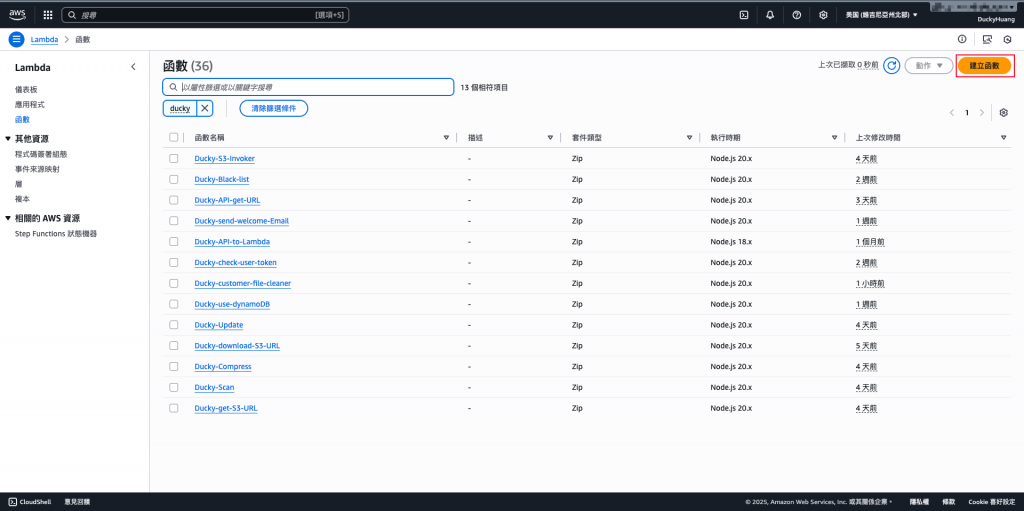Open 儀表板 in the sidebar
The width and height of the screenshot is (1024, 511).
[x=26, y=89]
